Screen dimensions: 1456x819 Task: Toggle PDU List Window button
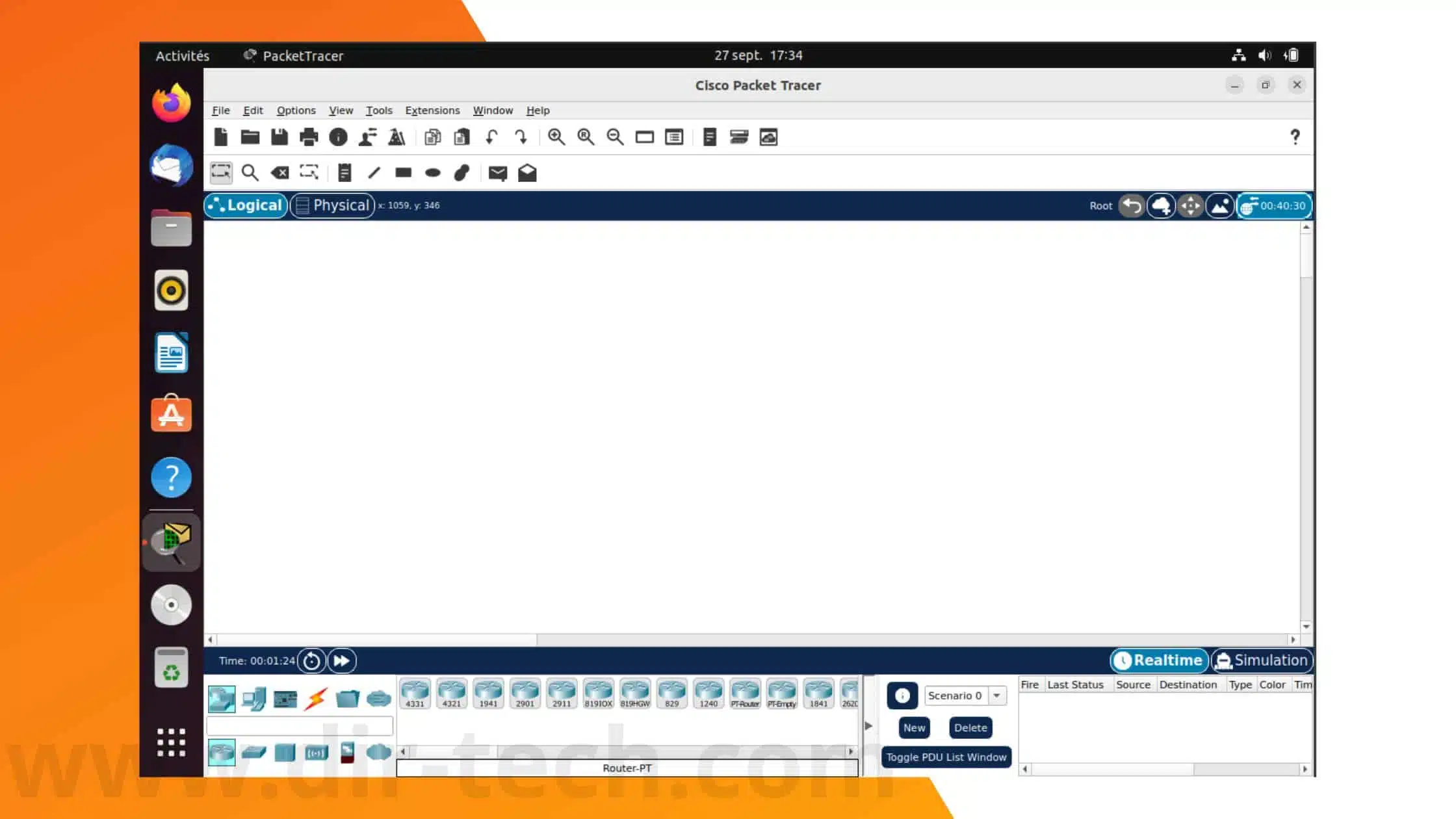(x=946, y=757)
